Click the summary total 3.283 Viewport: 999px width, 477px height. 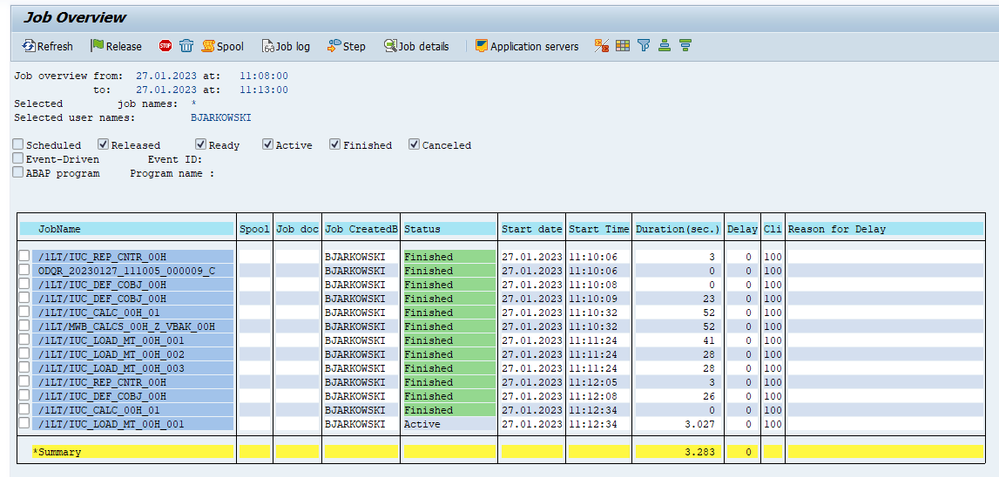pyautogui.click(x=701, y=452)
